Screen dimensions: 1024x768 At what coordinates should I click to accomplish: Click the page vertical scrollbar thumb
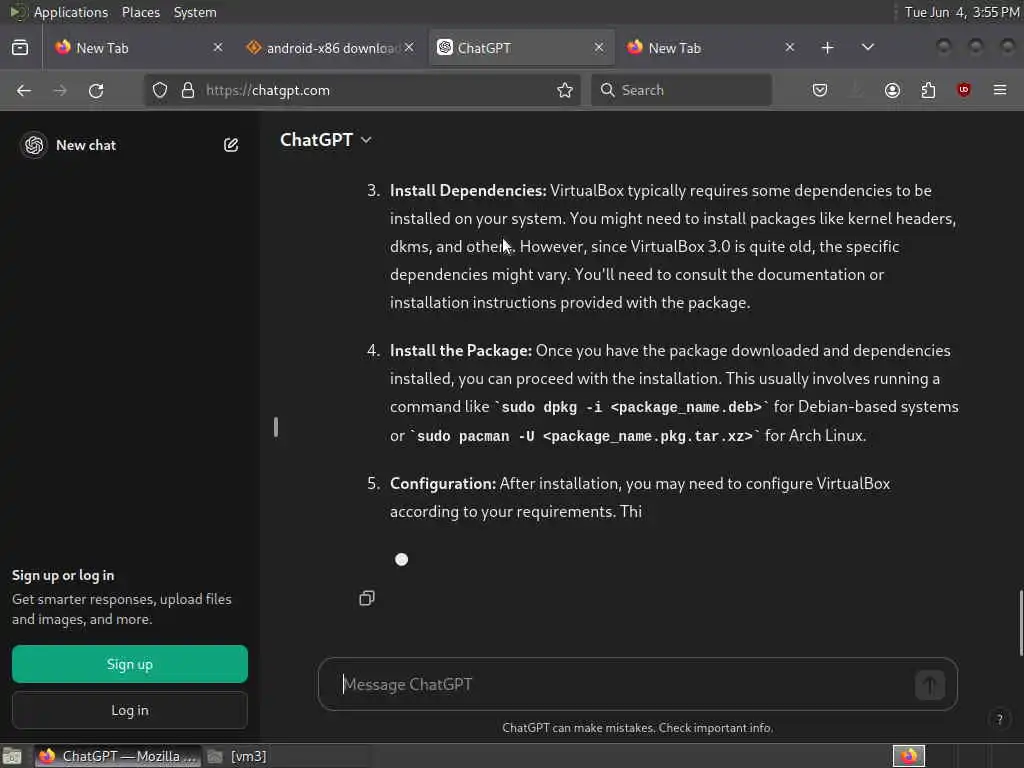1021,622
